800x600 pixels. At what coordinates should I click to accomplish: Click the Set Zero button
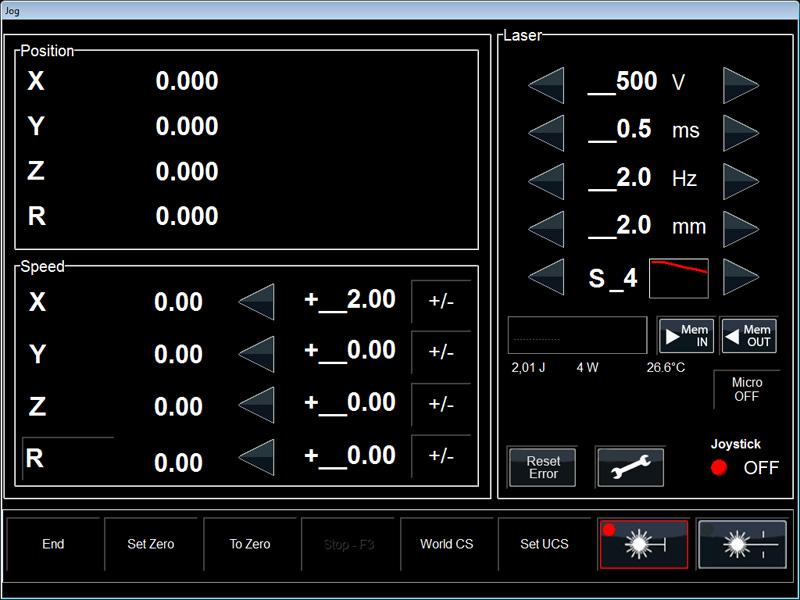point(151,544)
